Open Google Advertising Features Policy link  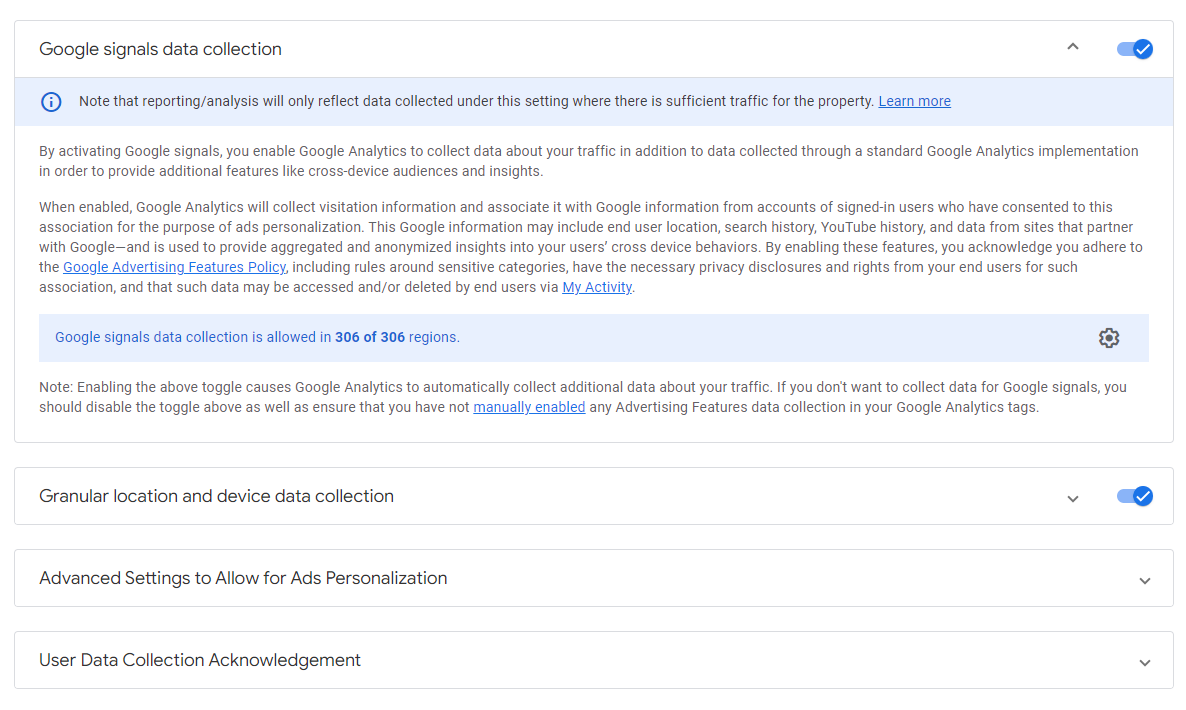coord(174,267)
